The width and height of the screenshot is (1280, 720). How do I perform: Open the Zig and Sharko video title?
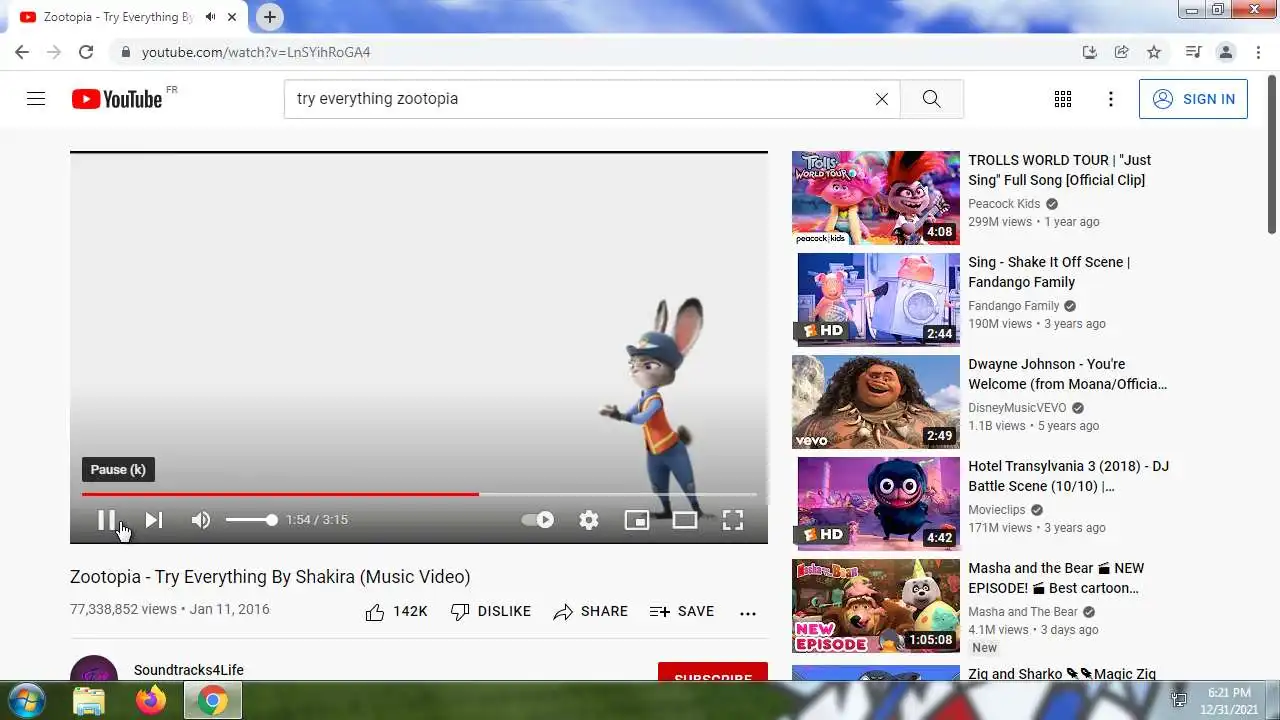(x=1062, y=674)
